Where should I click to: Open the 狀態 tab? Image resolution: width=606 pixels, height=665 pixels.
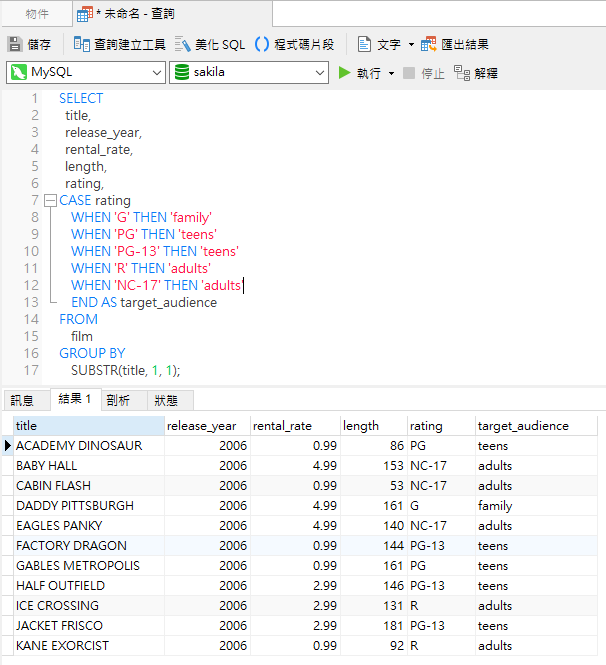166,400
